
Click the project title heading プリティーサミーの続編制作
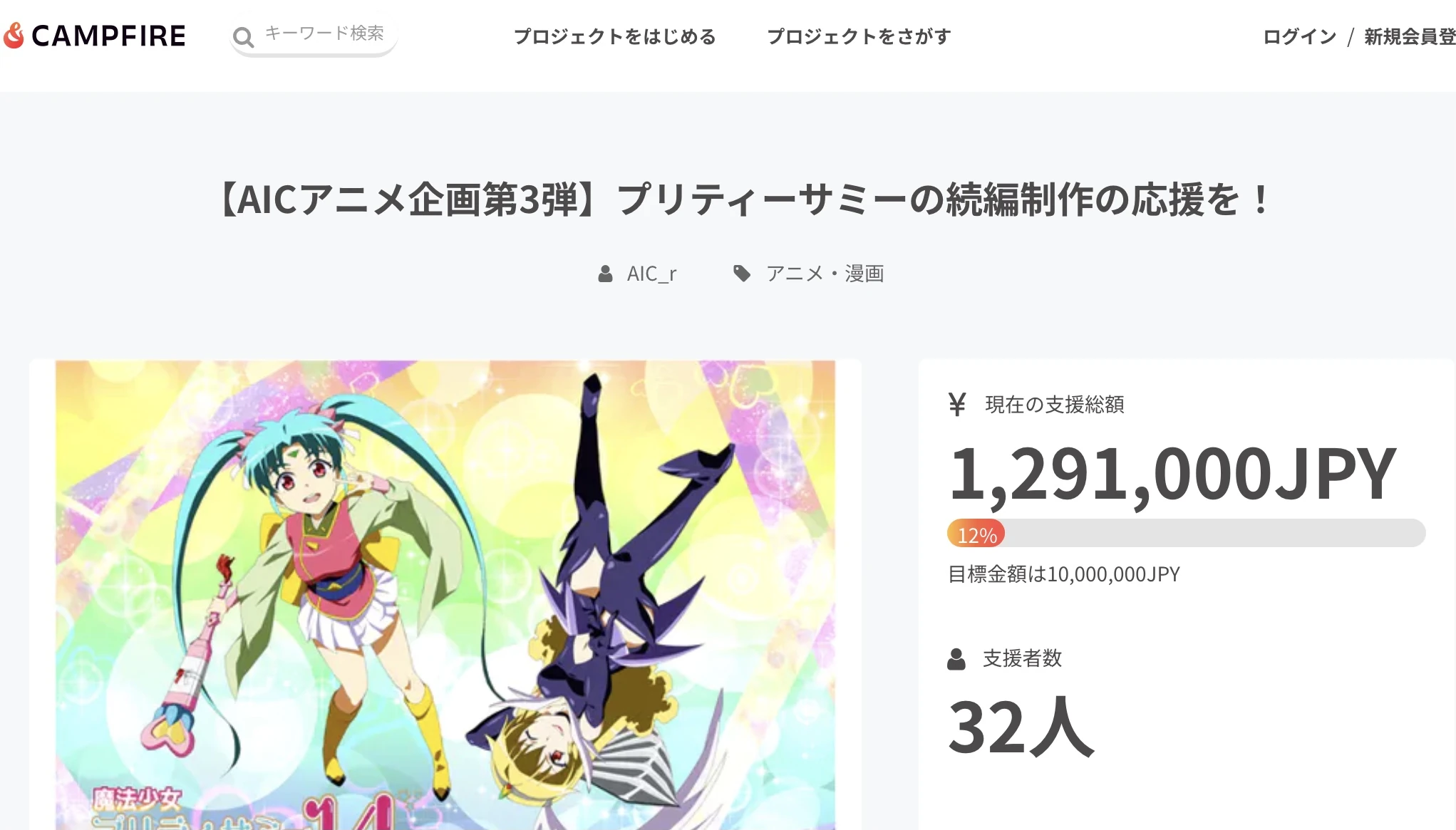pos(743,199)
